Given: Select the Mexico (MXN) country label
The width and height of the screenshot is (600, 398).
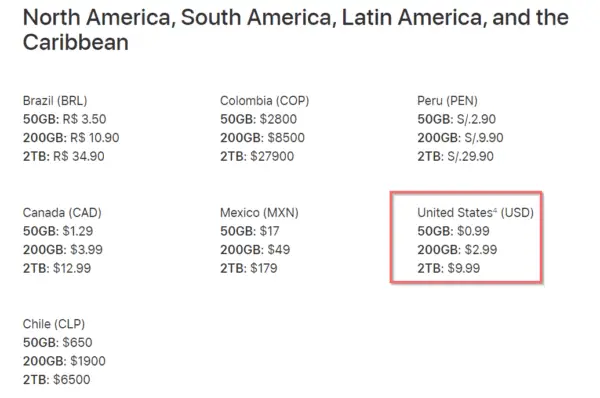Looking at the screenshot, I should tap(259, 212).
